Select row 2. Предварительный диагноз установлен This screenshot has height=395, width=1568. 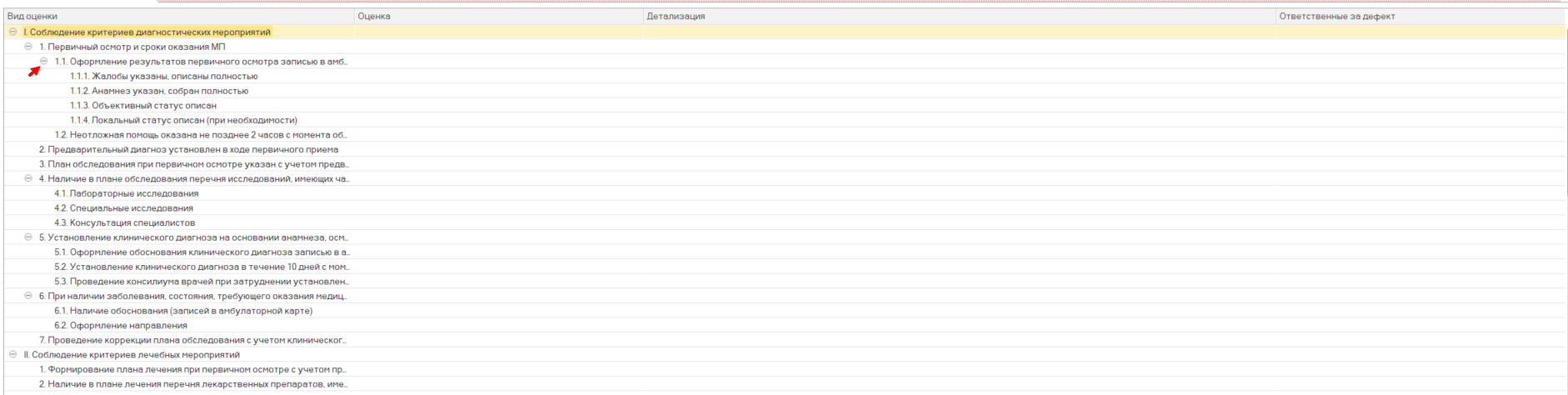tap(188, 150)
